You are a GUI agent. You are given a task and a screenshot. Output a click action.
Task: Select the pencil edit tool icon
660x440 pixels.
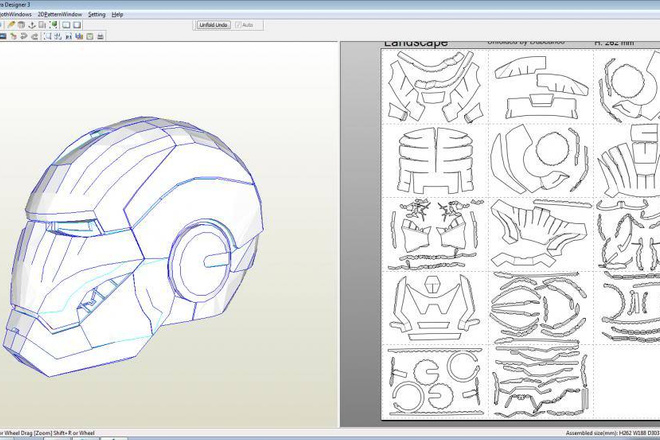pos(11,25)
